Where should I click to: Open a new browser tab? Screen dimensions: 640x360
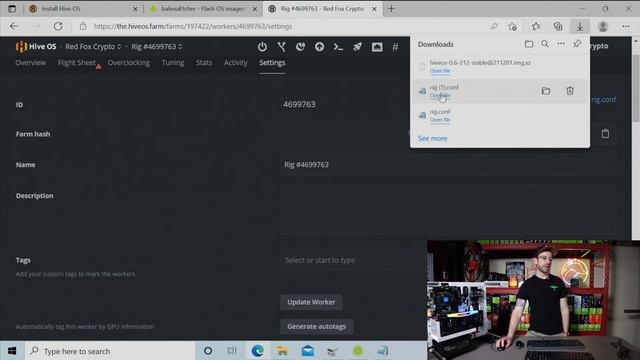point(391,9)
